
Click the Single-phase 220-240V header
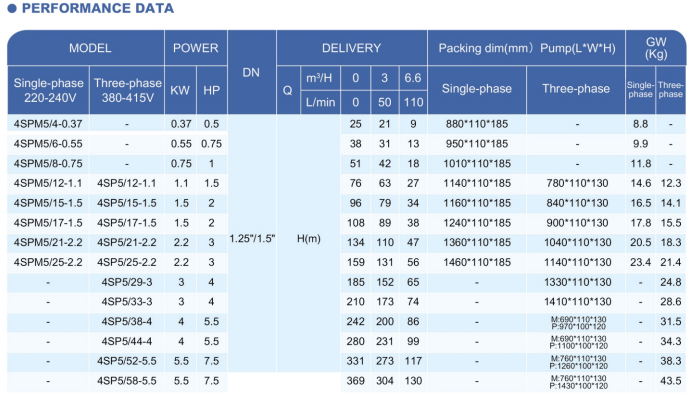(48, 90)
